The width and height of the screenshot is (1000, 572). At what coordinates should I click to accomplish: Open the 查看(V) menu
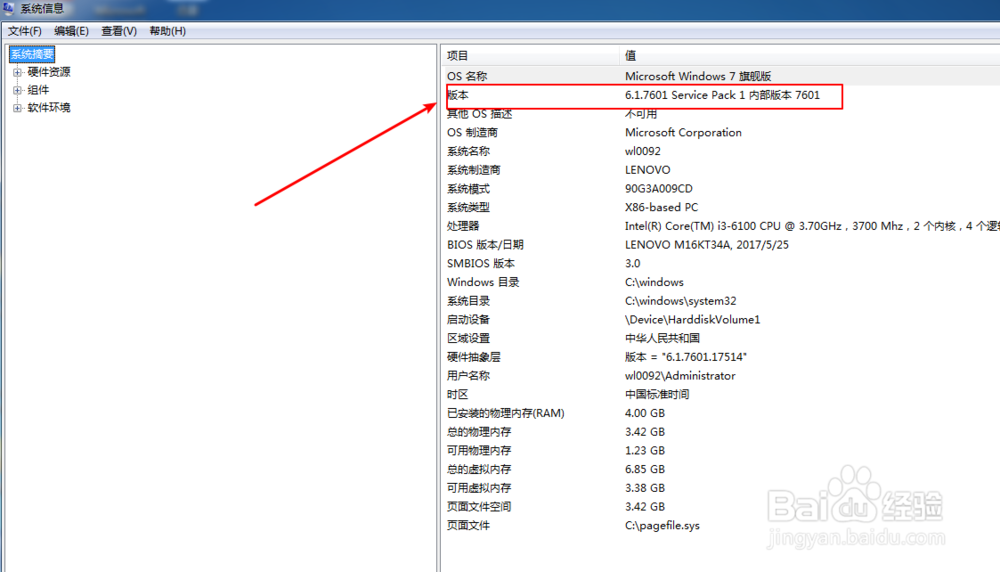click(119, 31)
